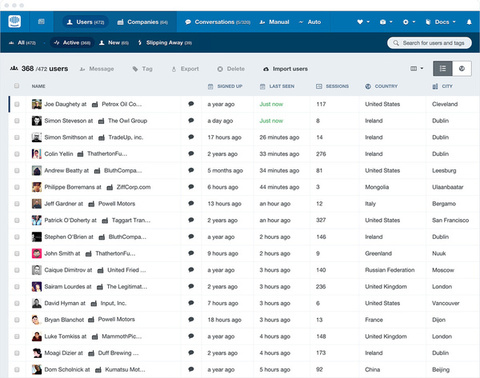Open the settings gear dropdown

point(409,22)
